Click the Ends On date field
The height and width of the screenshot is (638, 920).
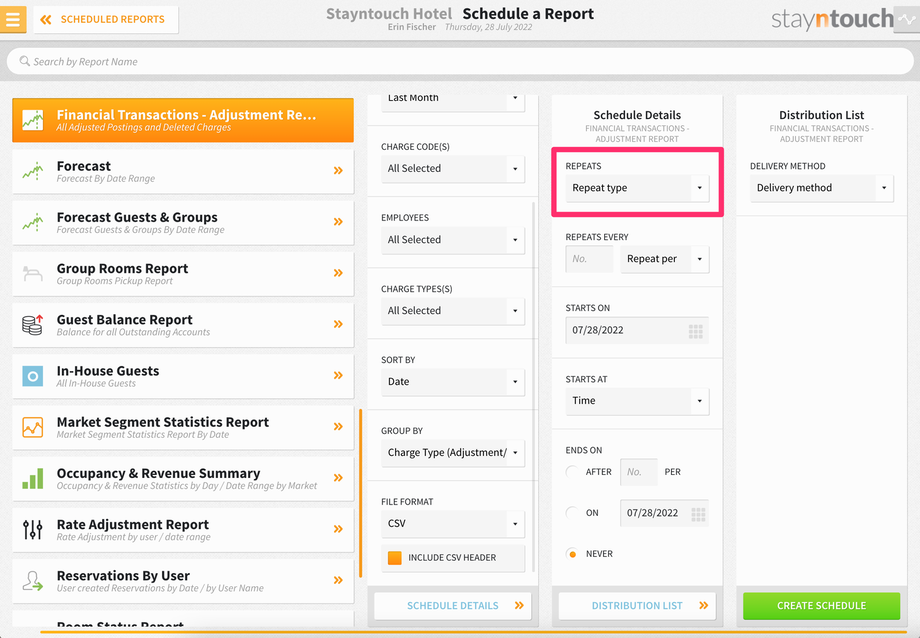click(x=664, y=513)
